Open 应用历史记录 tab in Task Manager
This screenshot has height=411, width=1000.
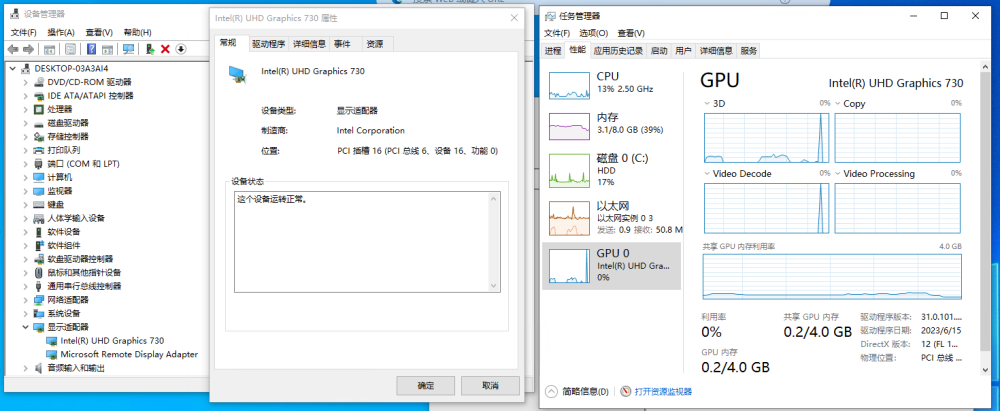618,51
